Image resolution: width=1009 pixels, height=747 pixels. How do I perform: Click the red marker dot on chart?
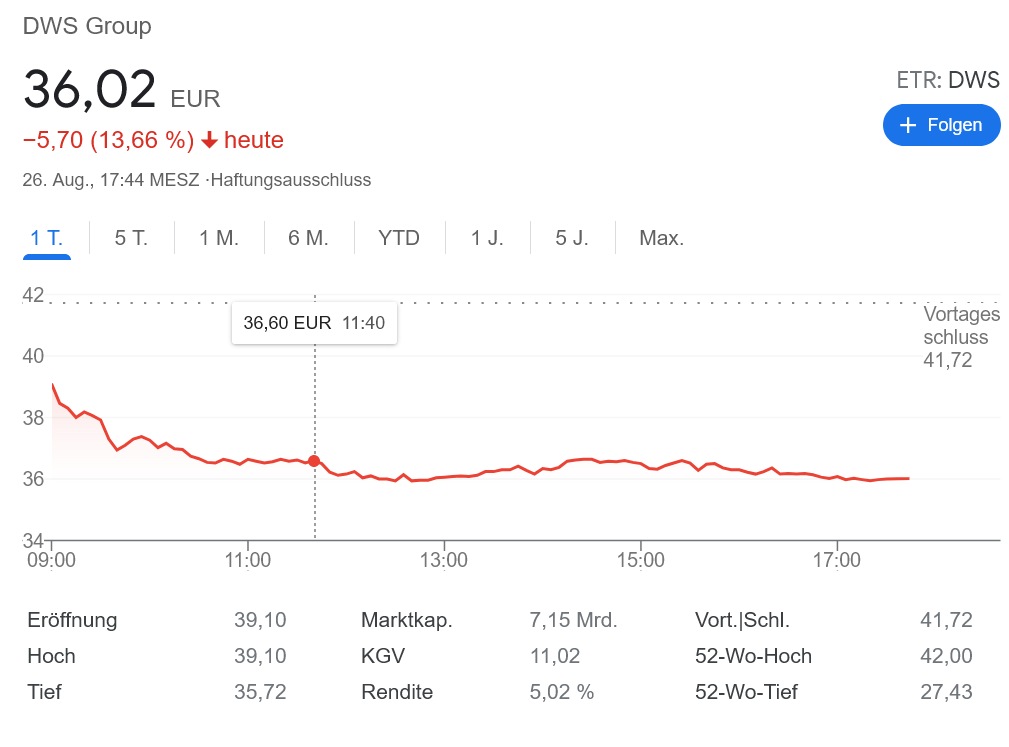315,461
